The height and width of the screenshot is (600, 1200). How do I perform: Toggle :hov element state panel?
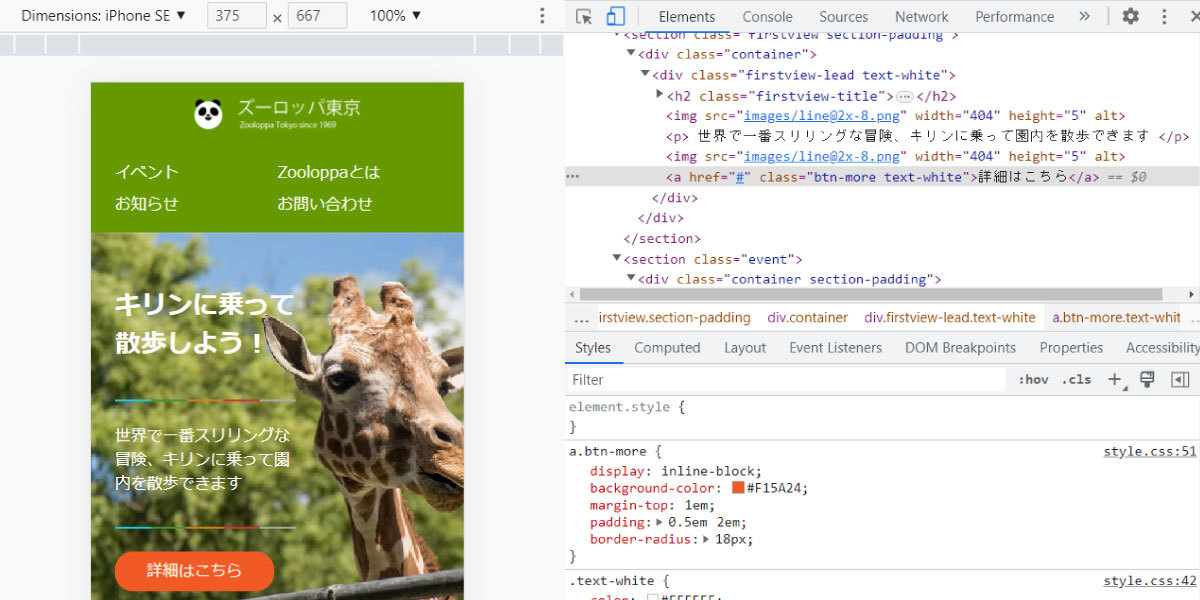pos(1033,380)
